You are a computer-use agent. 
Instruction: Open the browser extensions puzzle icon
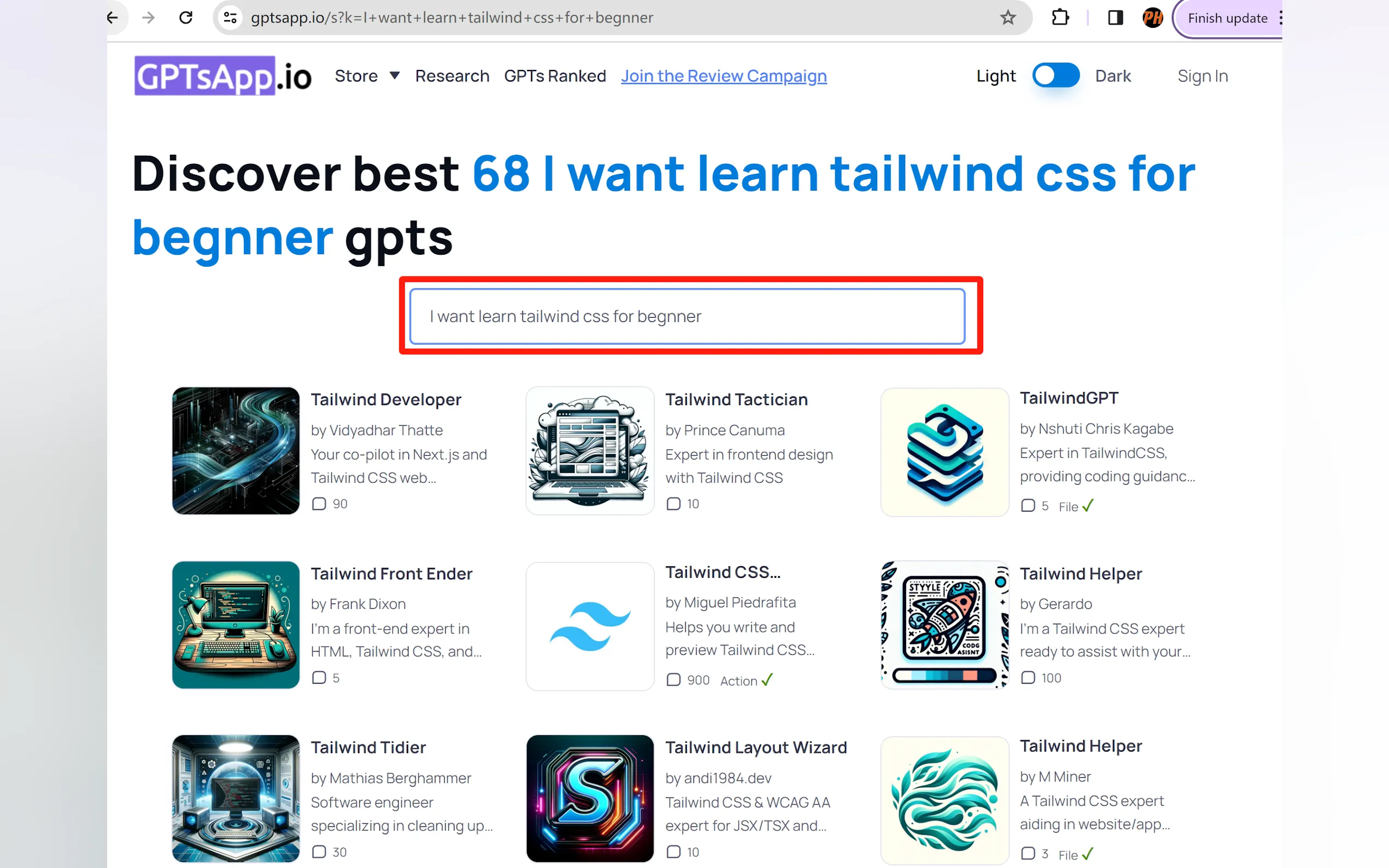(x=1060, y=18)
